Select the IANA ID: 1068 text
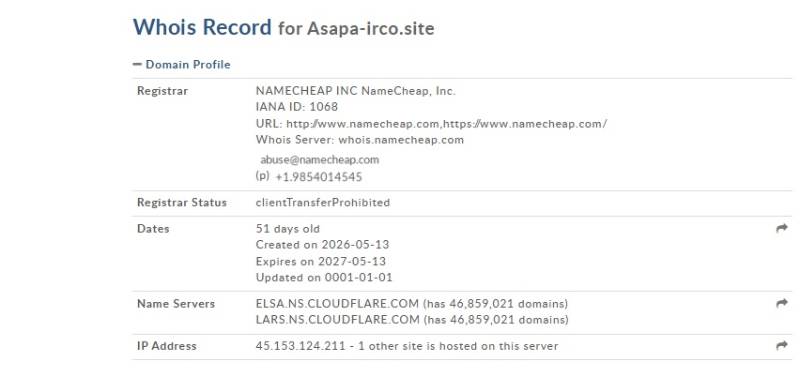The image size is (800, 392). tap(296, 107)
